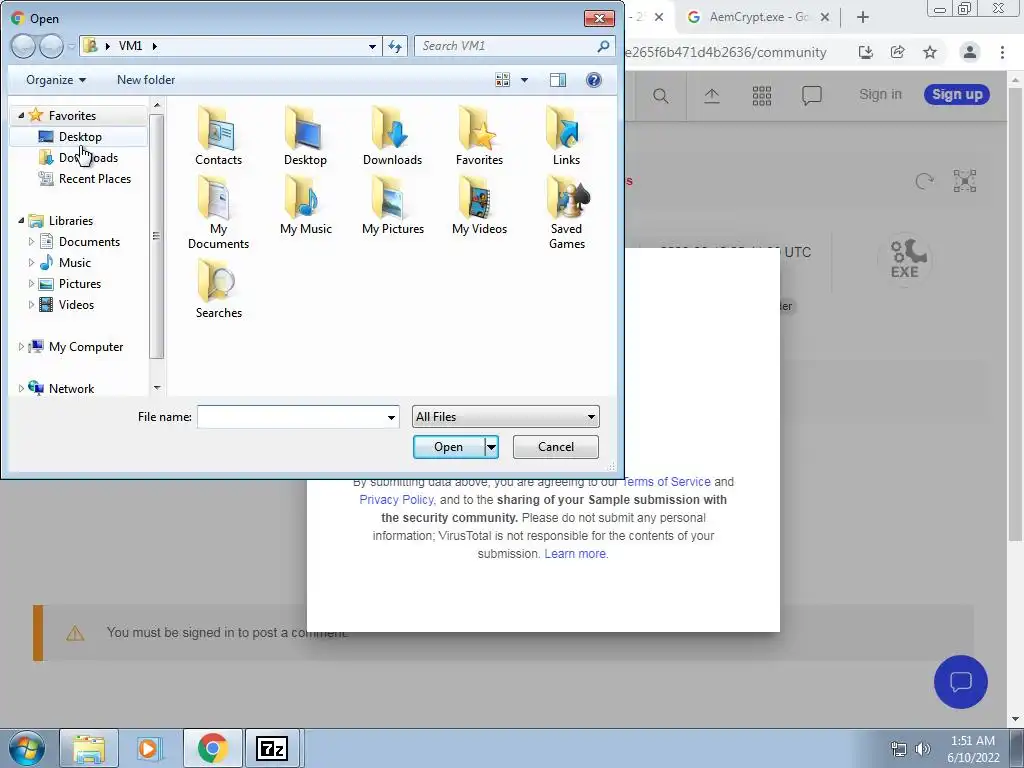This screenshot has width=1024, height=768.
Task: Click the VirusTotal reanalyze circular arrow icon
Action: pyautogui.click(x=924, y=181)
